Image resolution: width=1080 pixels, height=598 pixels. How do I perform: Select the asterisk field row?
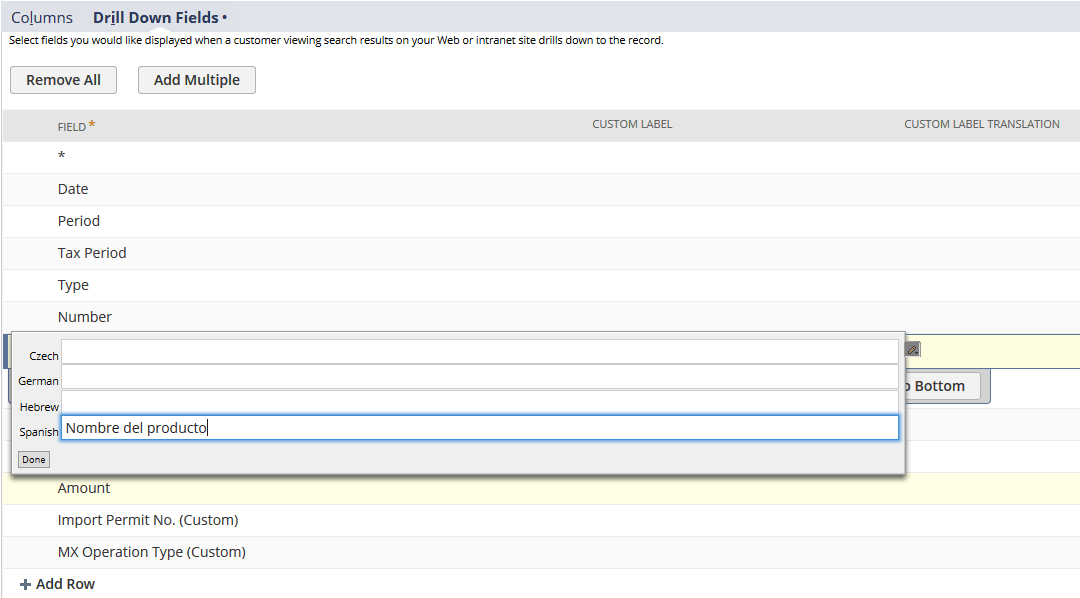tap(541, 157)
